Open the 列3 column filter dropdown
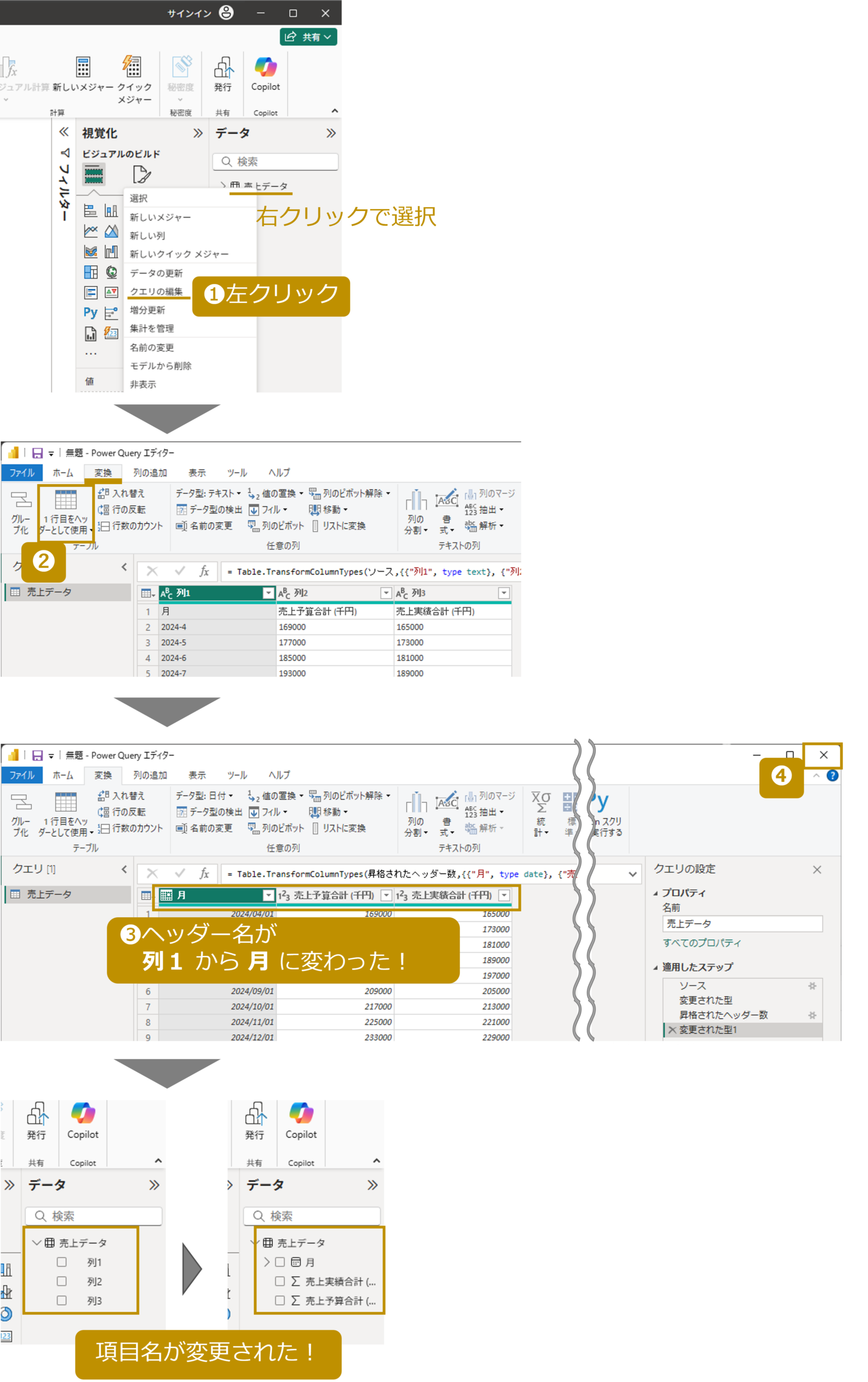Image resolution: width=868 pixels, height=1382 pixels. [504, 593]
